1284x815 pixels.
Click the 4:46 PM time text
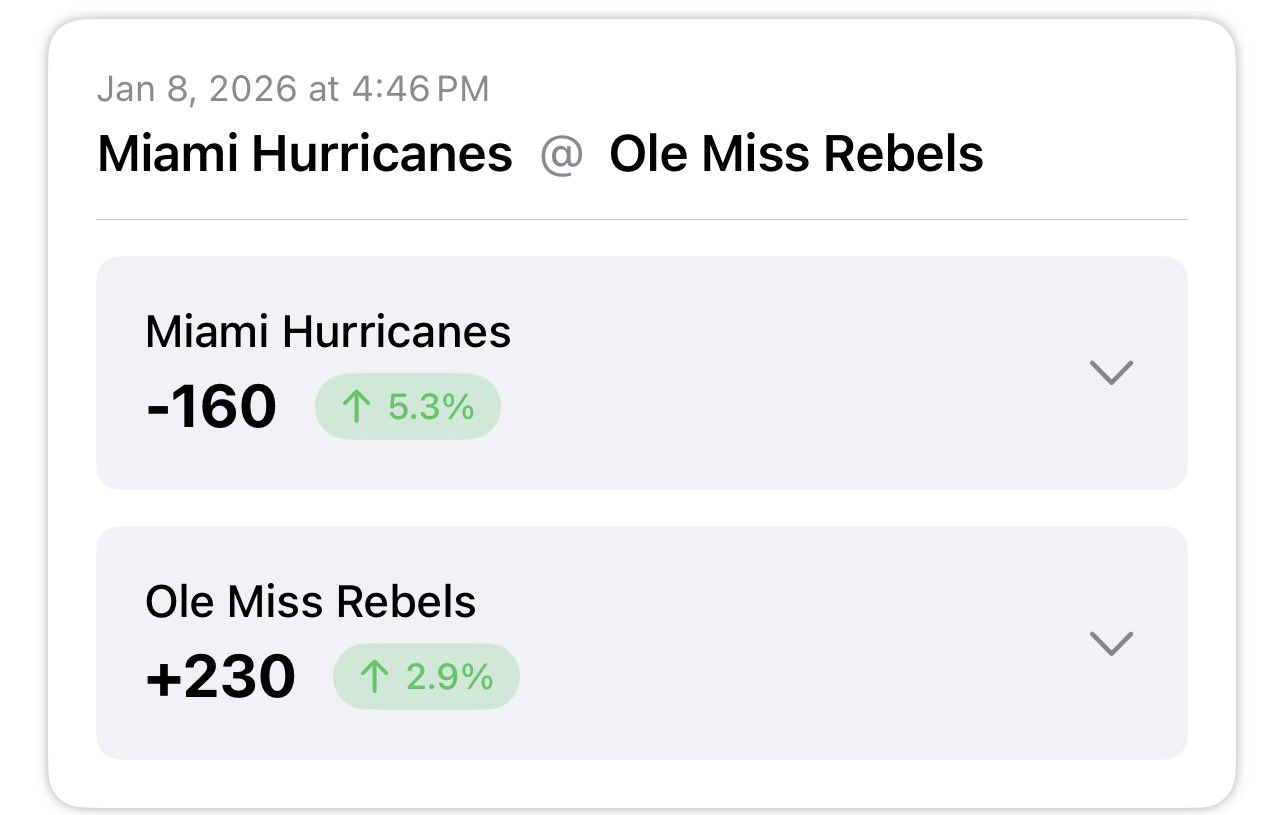pyautogui.click(x=420, y=89)
